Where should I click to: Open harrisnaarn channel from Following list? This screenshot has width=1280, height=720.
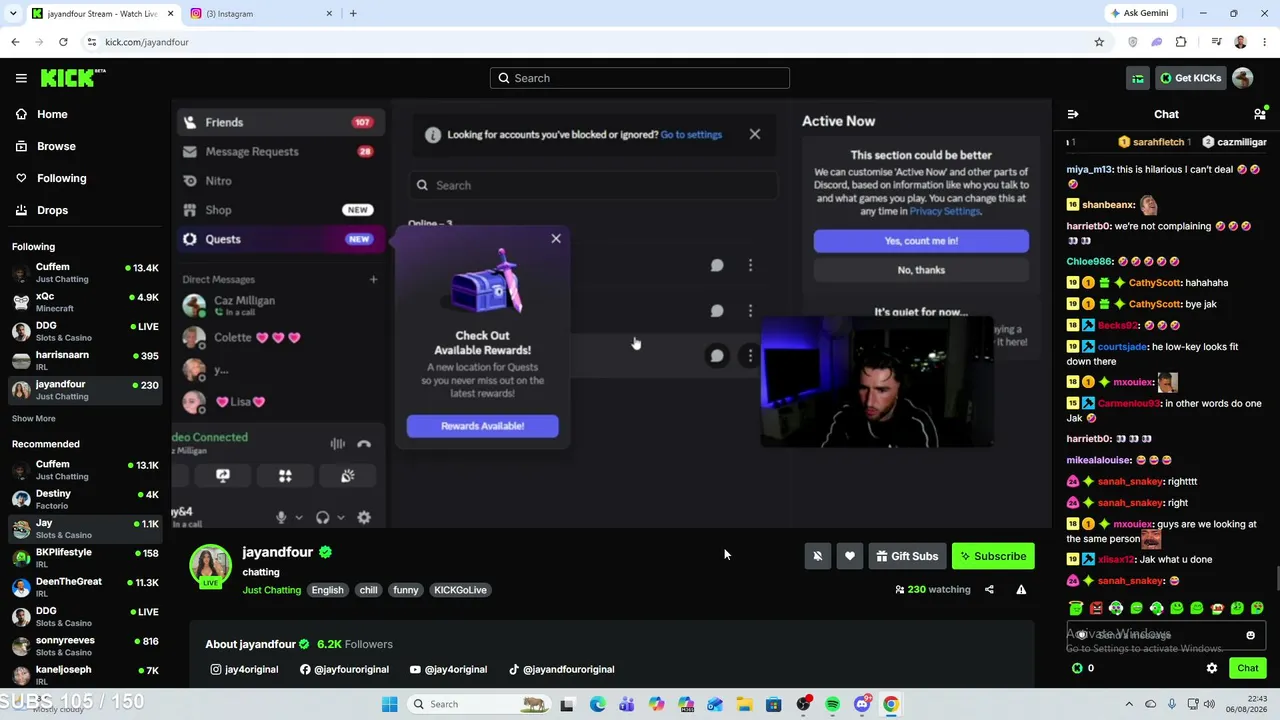click(85, 360)
